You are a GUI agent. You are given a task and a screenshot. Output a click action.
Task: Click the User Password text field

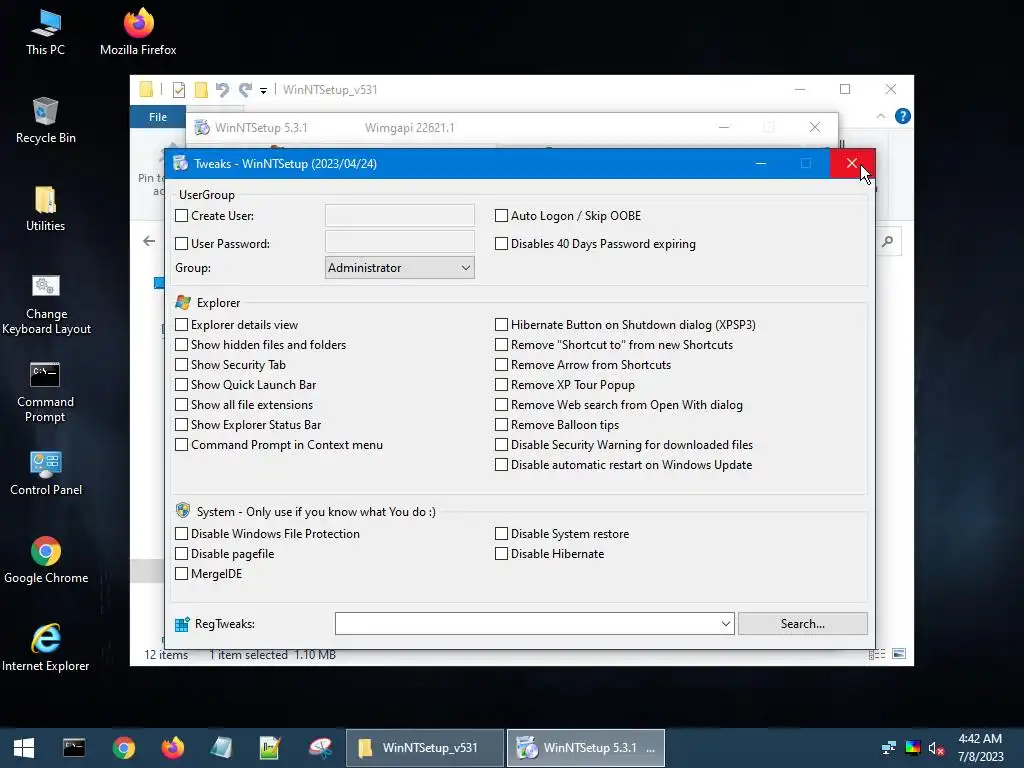pos(400,242)
